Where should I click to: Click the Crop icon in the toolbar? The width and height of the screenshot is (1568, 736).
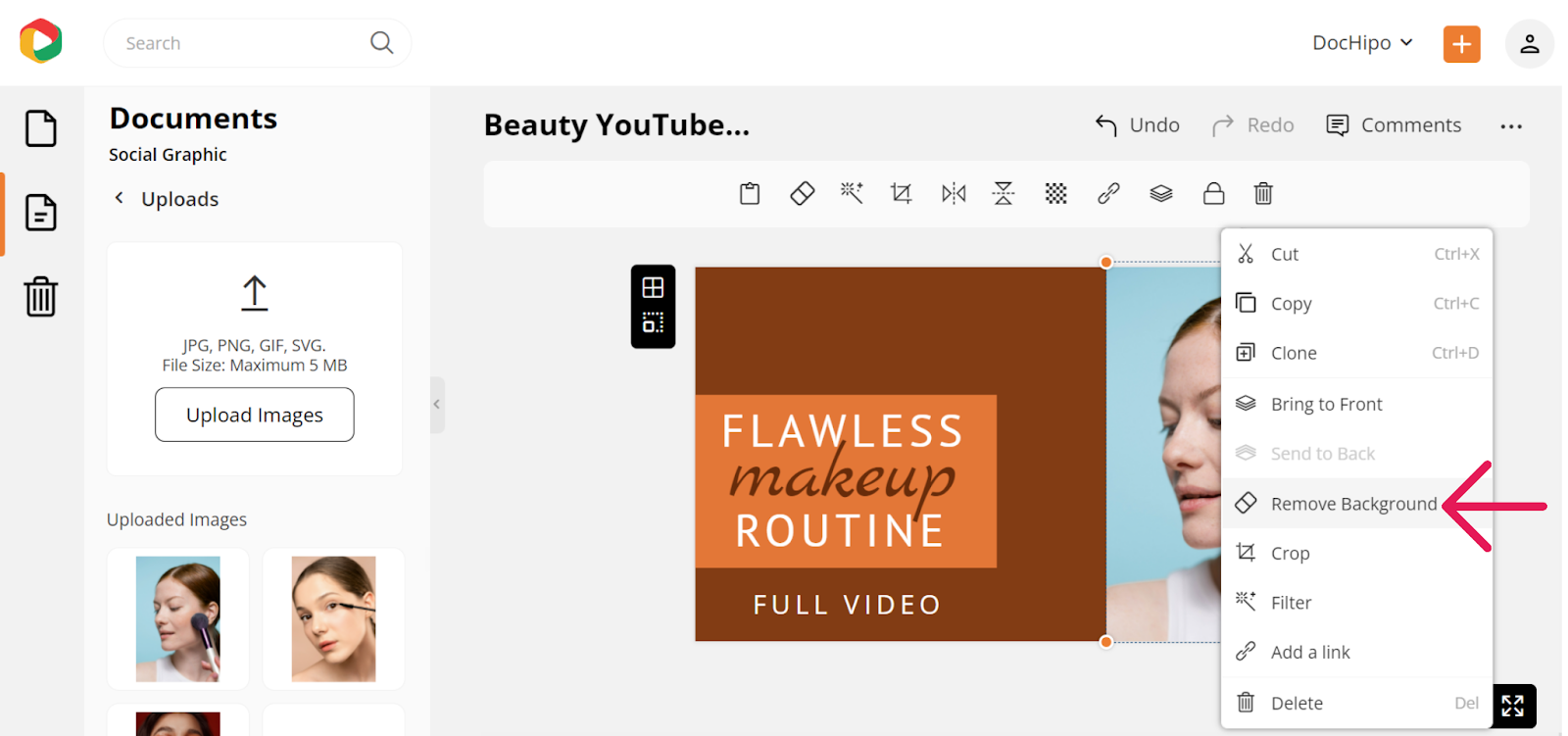pos(901,194)
